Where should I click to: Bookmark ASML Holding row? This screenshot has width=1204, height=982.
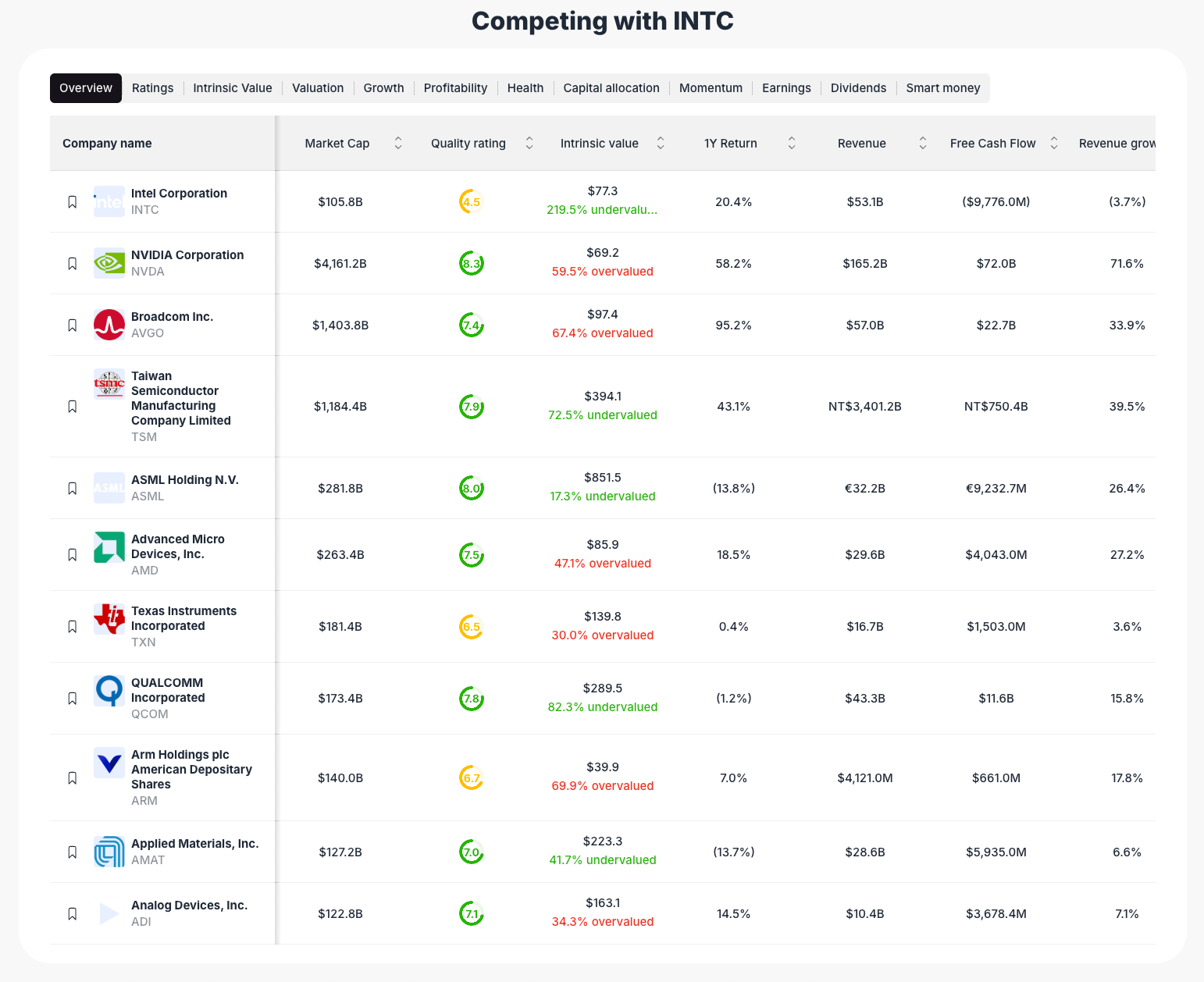[x=73, y=488]
